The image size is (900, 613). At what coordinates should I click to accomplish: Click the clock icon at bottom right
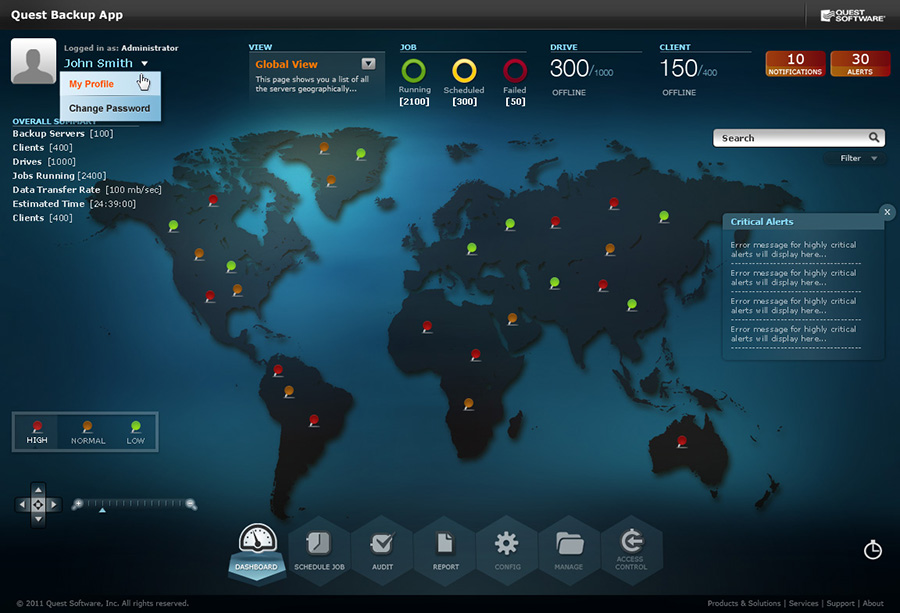point(873,549)
